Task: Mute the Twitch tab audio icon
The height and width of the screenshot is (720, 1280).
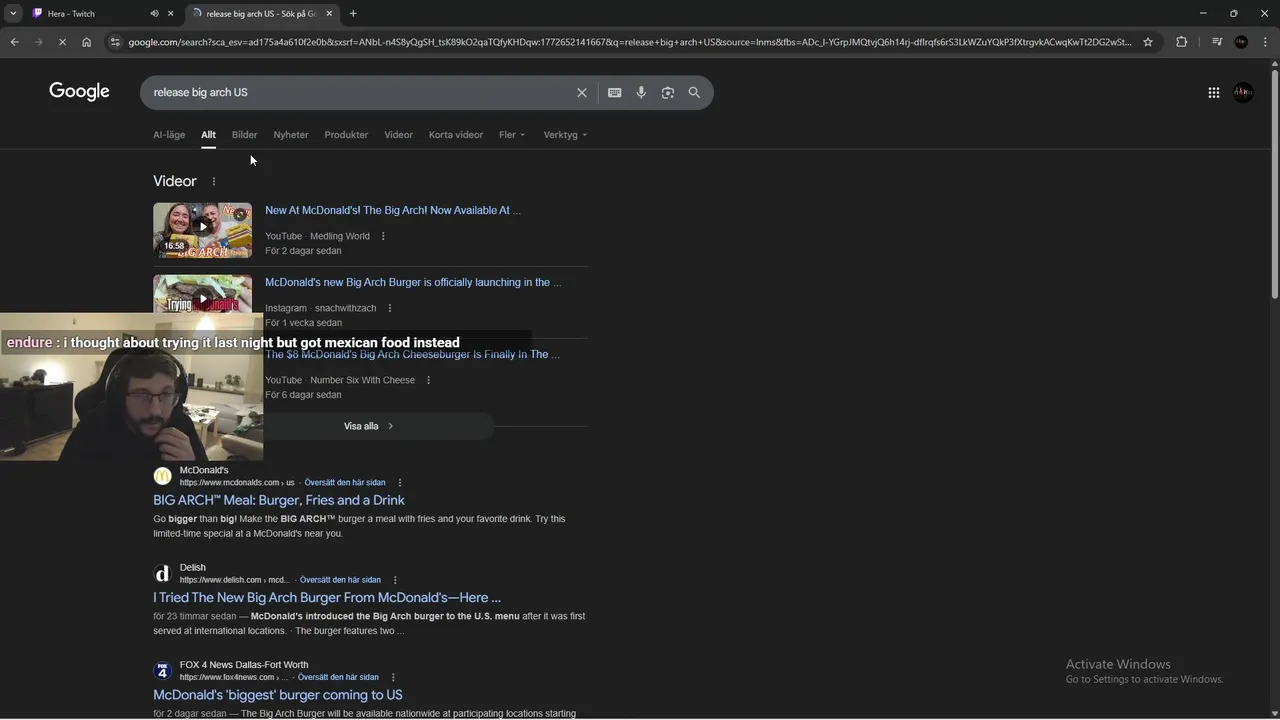Action: pos(154,13)
